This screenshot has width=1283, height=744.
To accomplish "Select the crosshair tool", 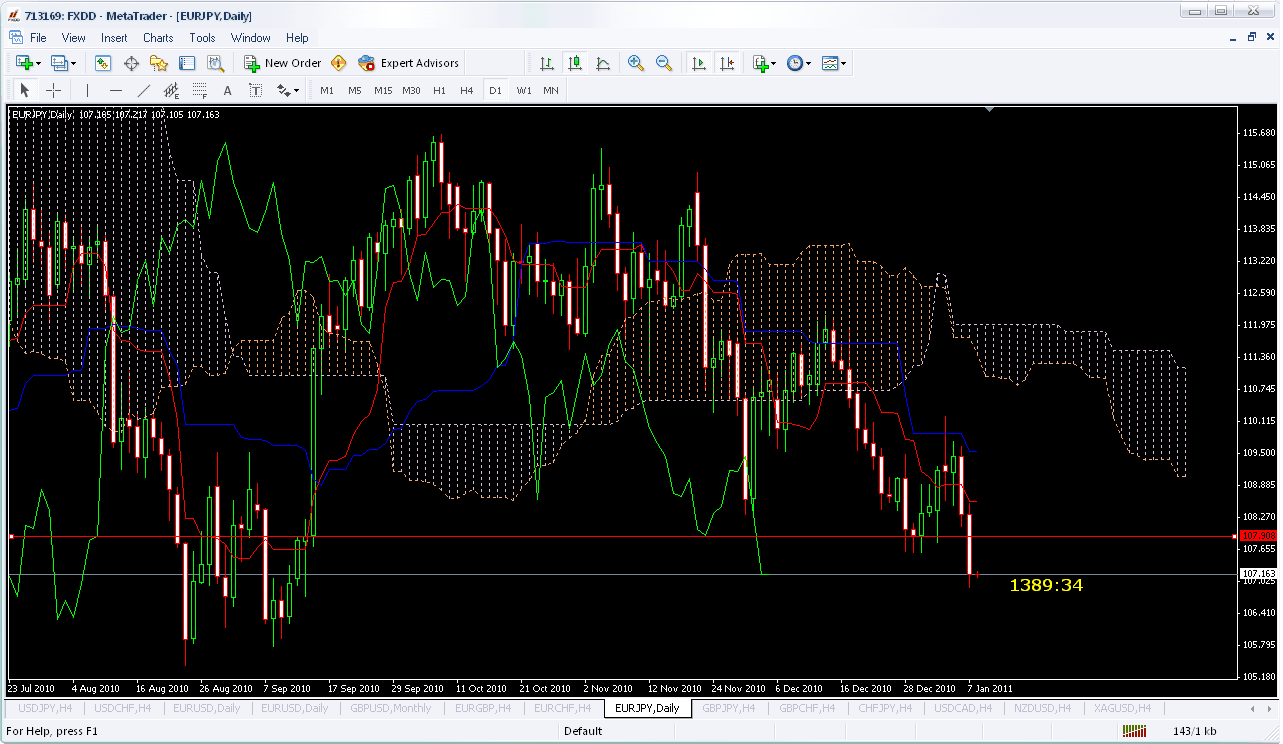I will [x=54, y=90].
